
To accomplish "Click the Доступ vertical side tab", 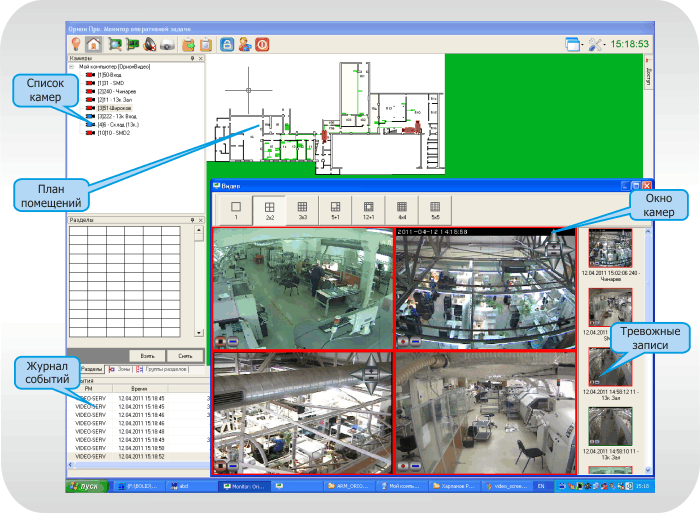I will point(648,71).
